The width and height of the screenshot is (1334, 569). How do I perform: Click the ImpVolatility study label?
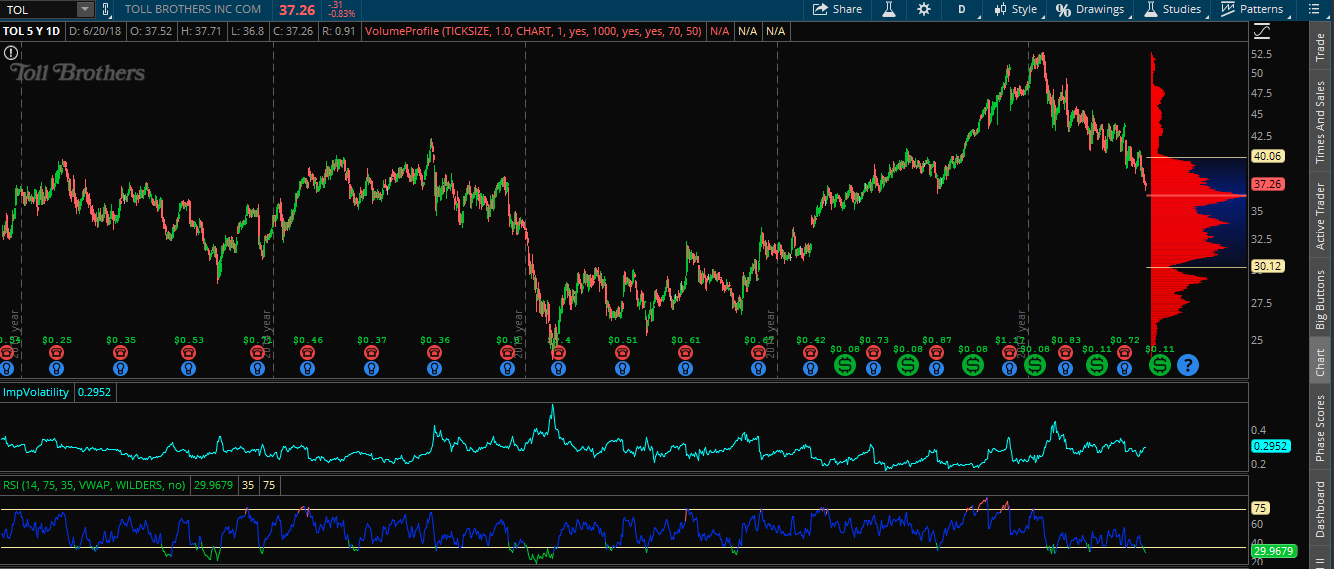(35, 392)
